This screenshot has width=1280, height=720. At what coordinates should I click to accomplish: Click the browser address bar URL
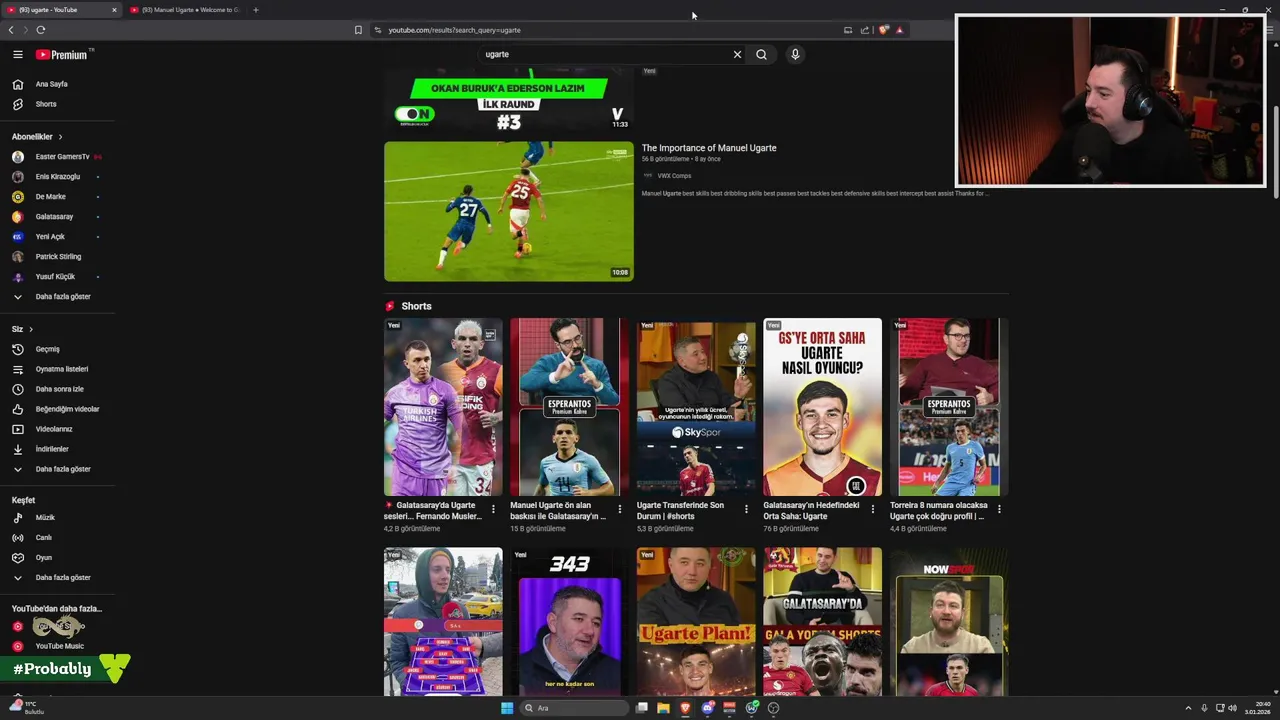point(454,30)
